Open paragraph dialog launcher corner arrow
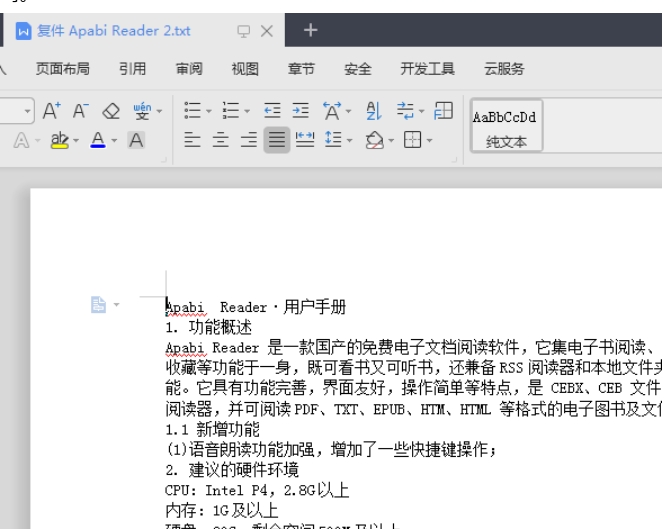Viewport: 667px width, 529px height. coord(454,160)
